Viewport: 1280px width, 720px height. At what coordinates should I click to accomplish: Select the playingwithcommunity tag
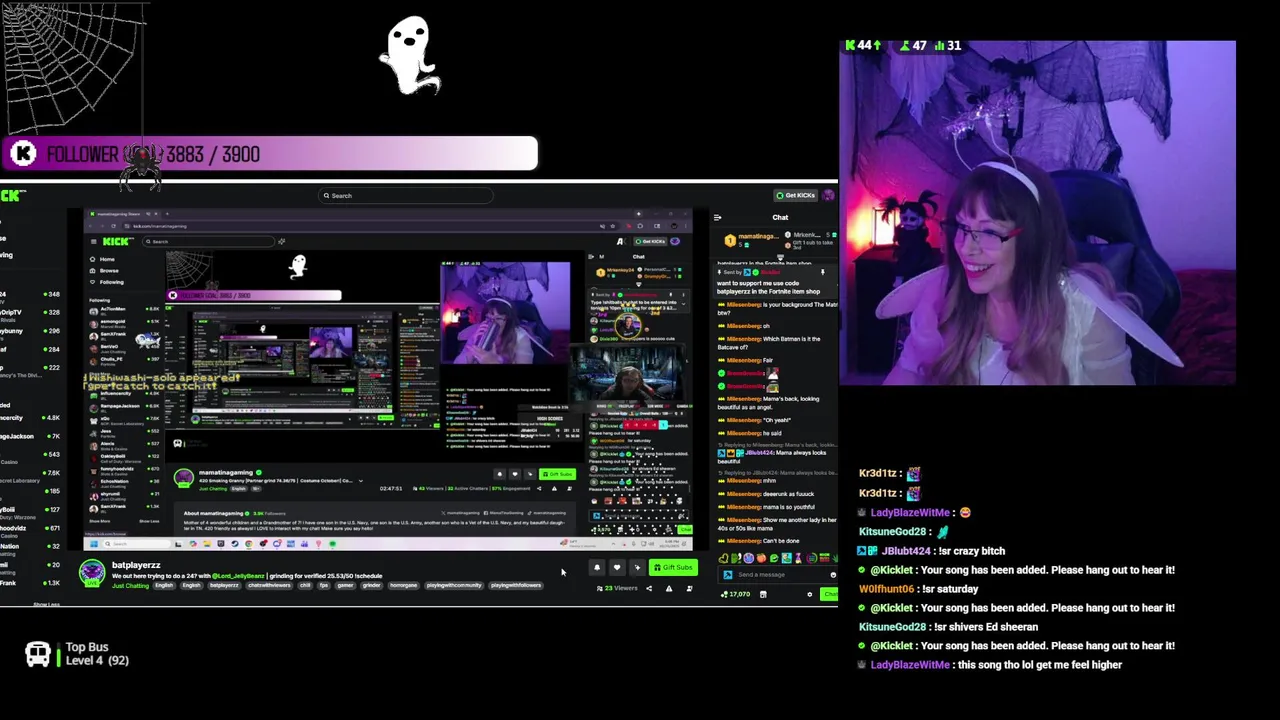tap(454, 585)
